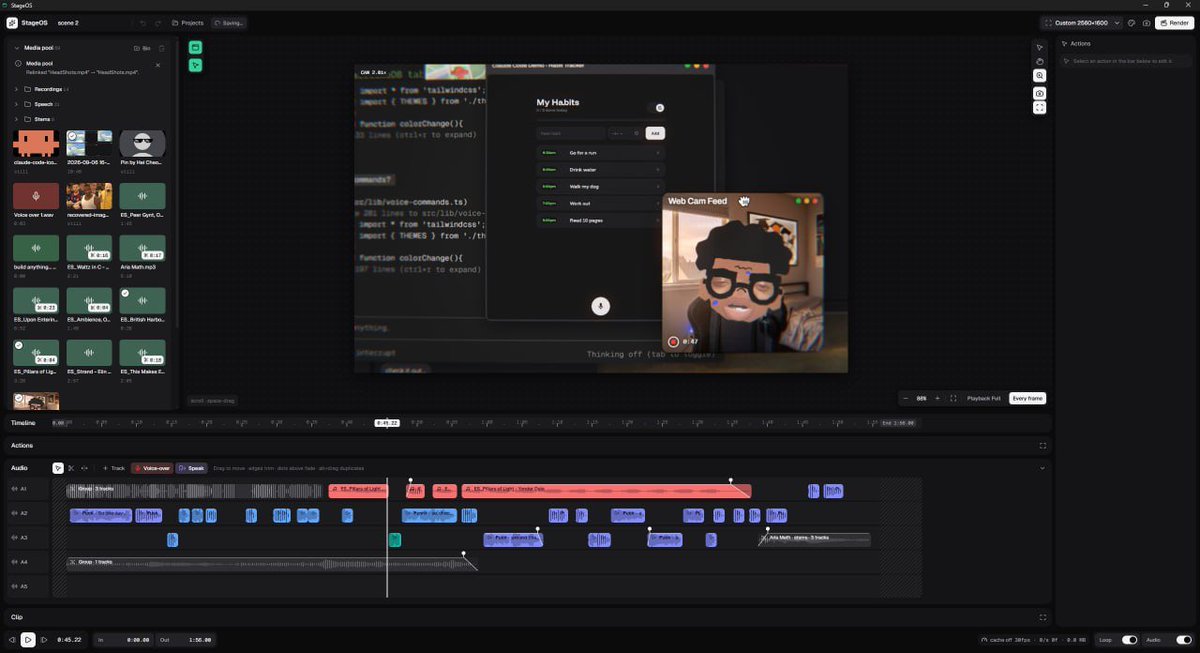Open the theme palette icon beside Render
The image size is (1200, 653).
tap(1131, 22)
